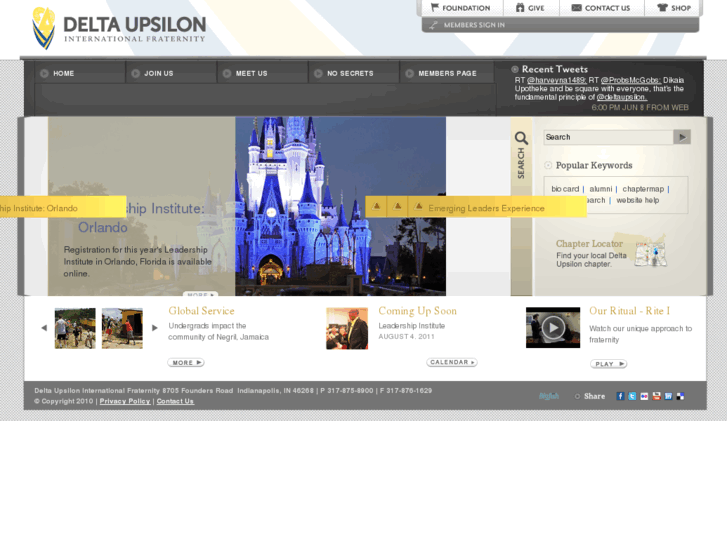Select the 'alumni' keyword
This screenshot has height=545, width=727.
(601, 189)
